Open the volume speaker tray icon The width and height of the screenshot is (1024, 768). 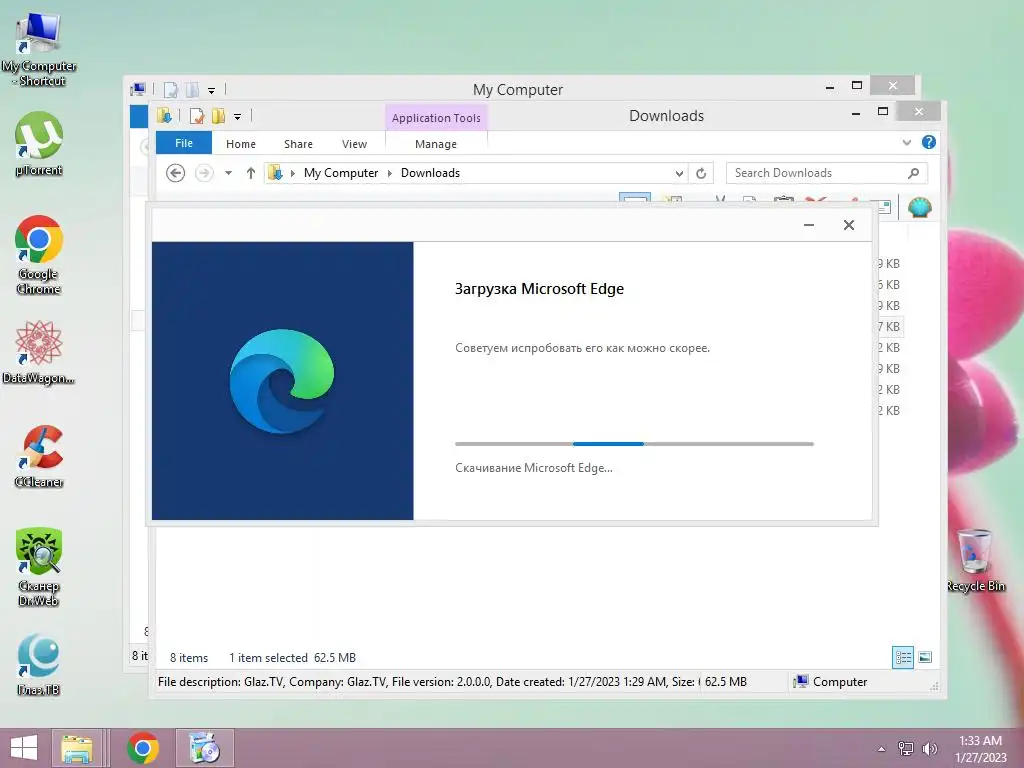pyautogui.click(x=929, y=749)
